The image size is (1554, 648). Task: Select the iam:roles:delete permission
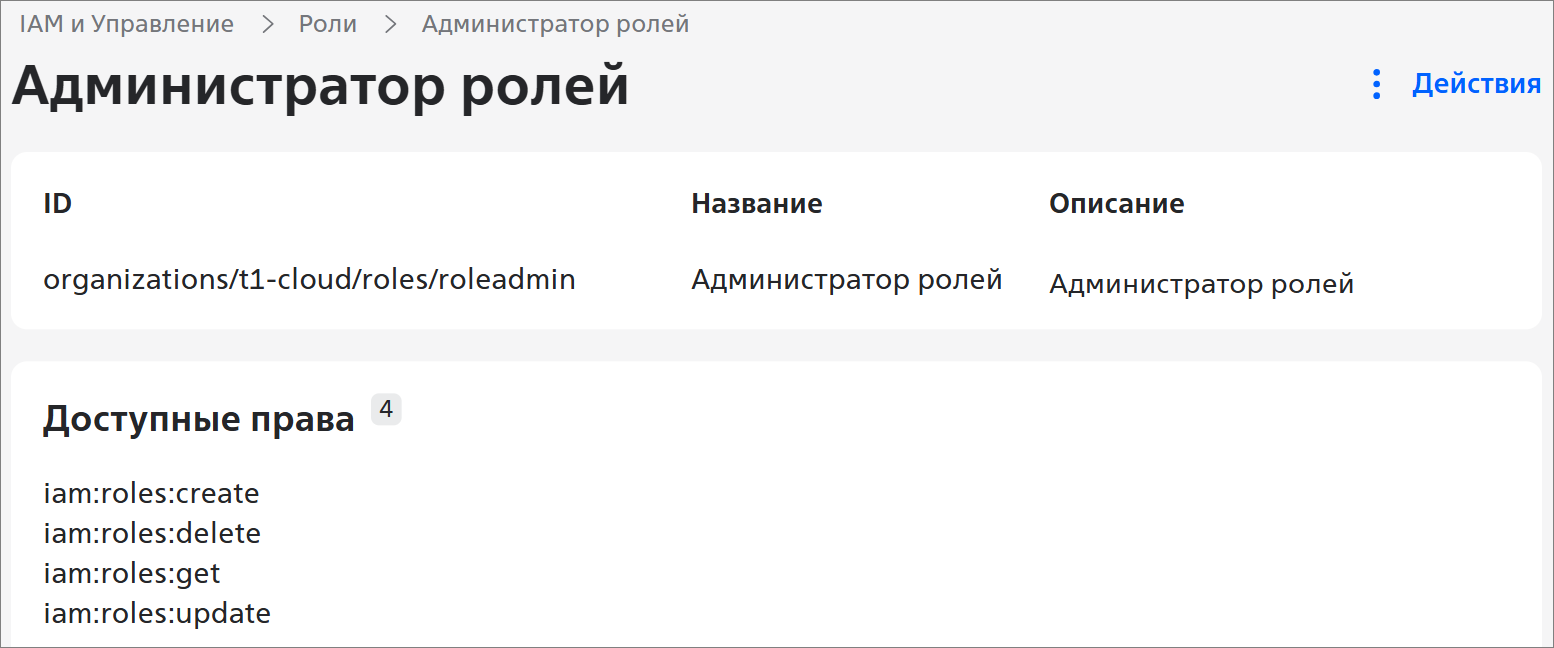pyautogui.click(x=152, y=534)
